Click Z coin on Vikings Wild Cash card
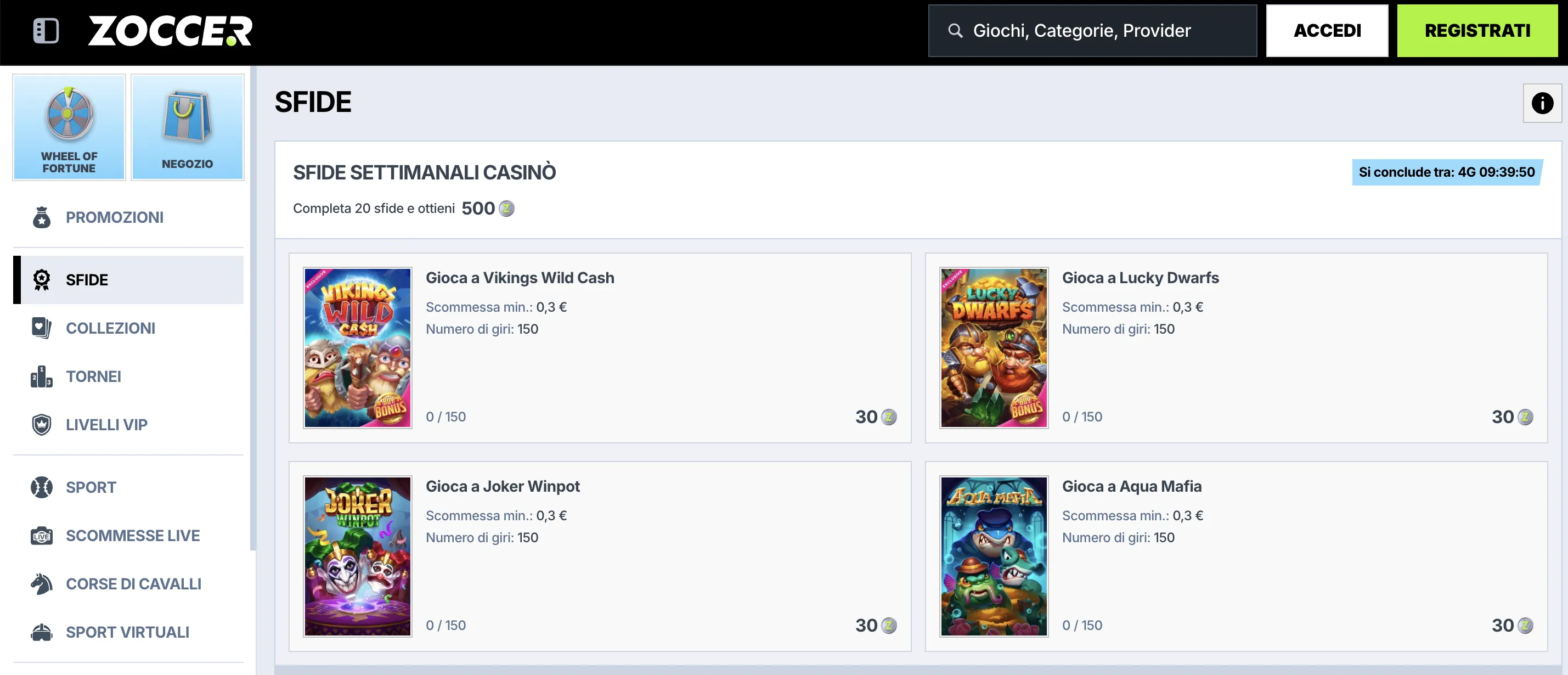Viewport: 1568px width, 675px height. [889, 417]
